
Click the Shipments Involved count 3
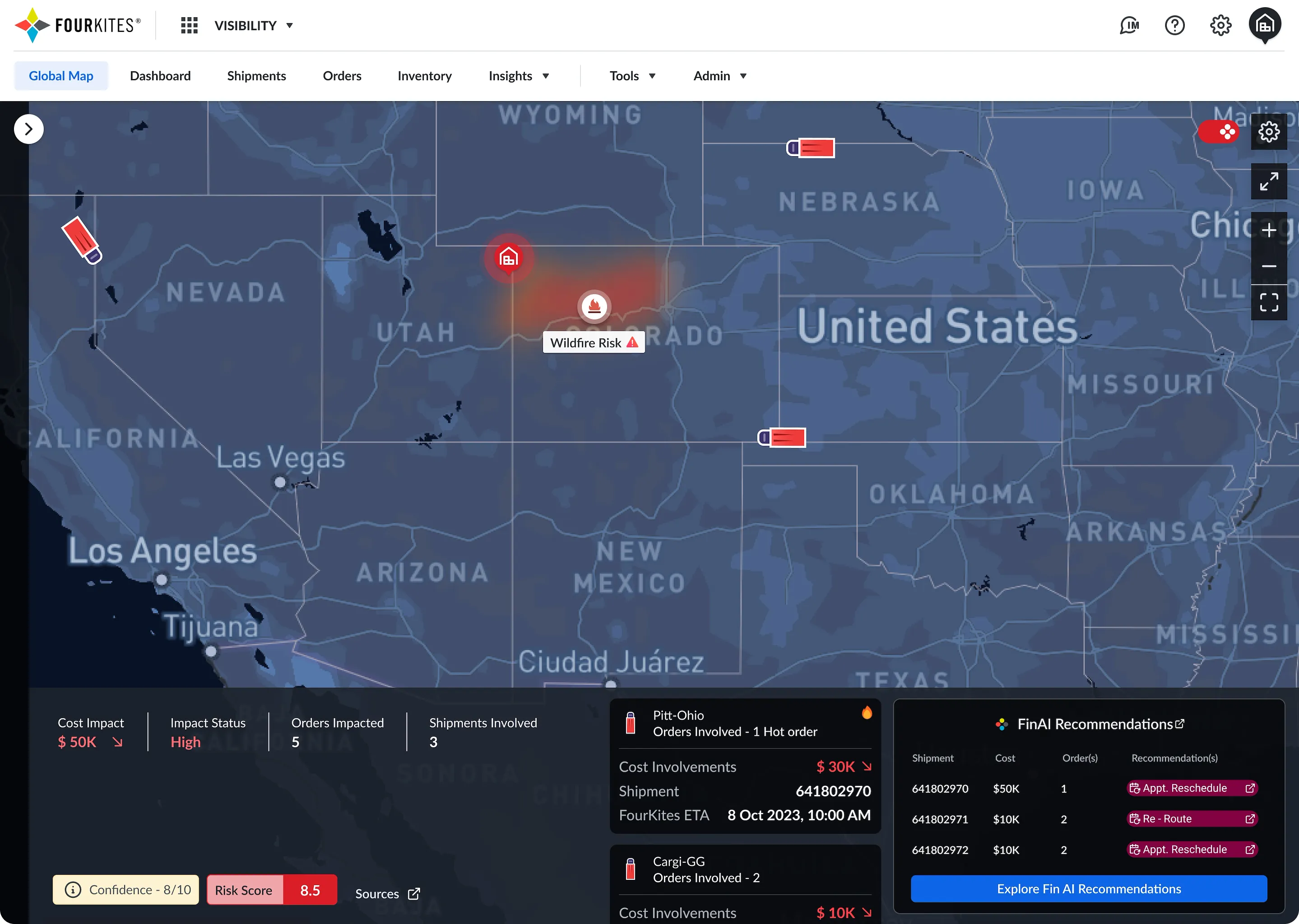tap(434, 742)
